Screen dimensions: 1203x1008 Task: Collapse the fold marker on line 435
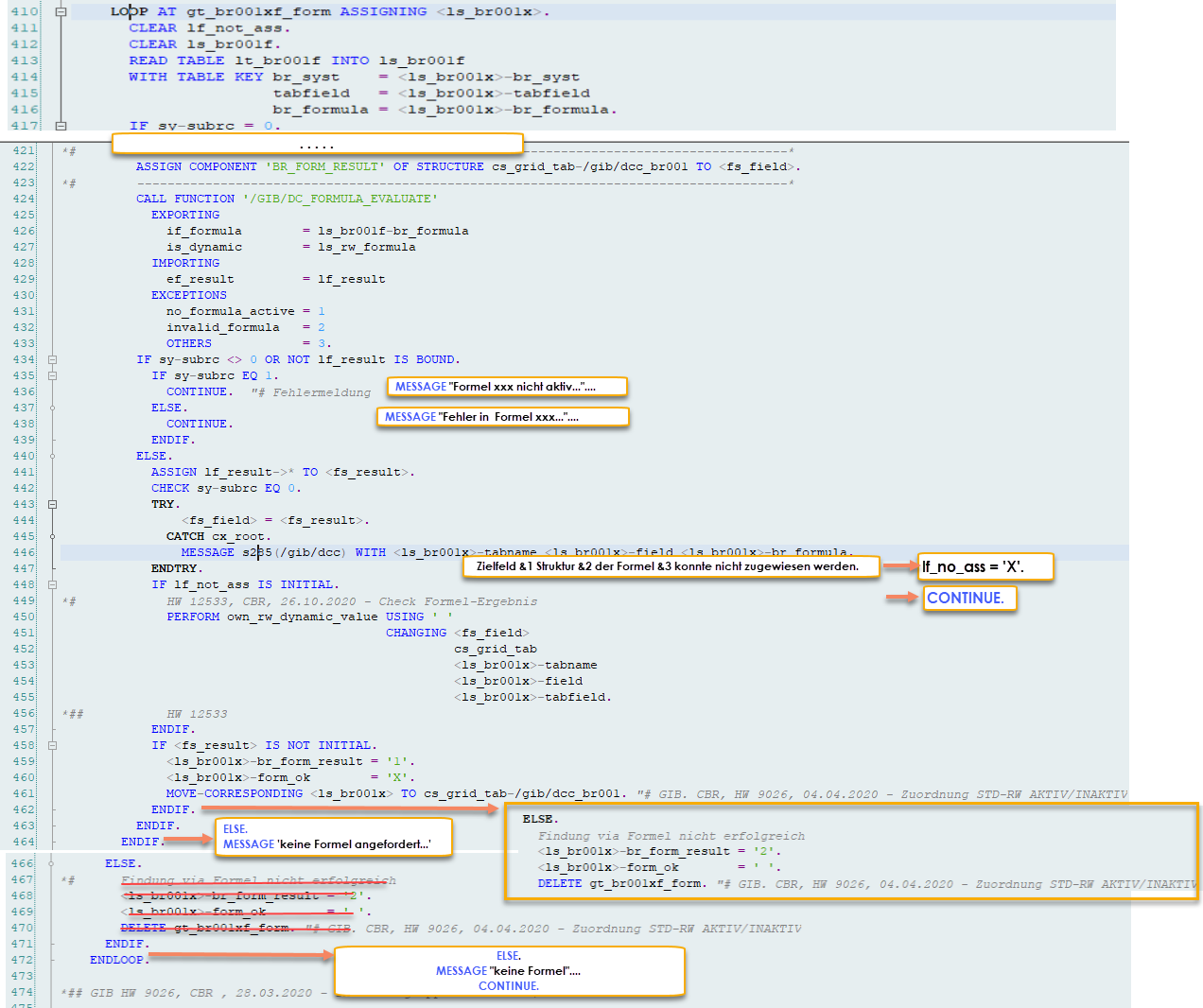(x=52, y=375)
